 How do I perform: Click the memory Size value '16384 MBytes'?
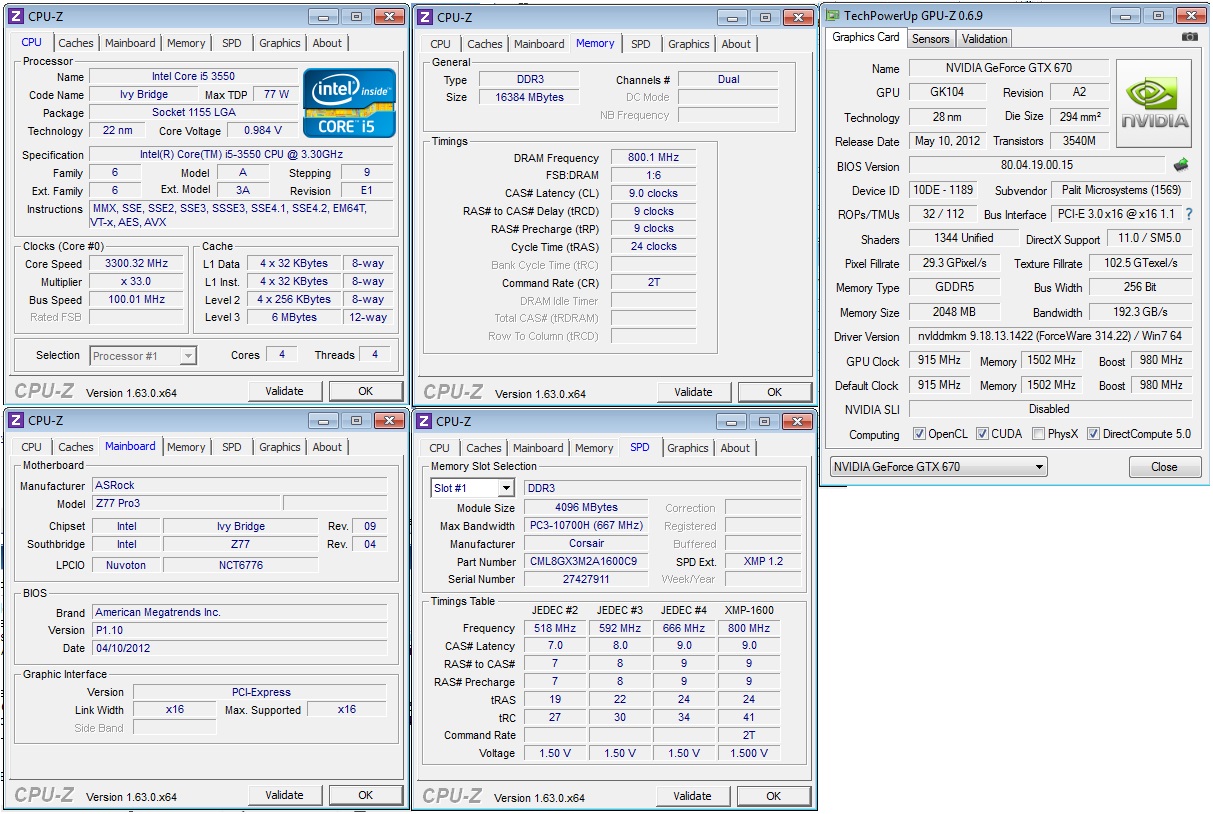tap(529, 97)
